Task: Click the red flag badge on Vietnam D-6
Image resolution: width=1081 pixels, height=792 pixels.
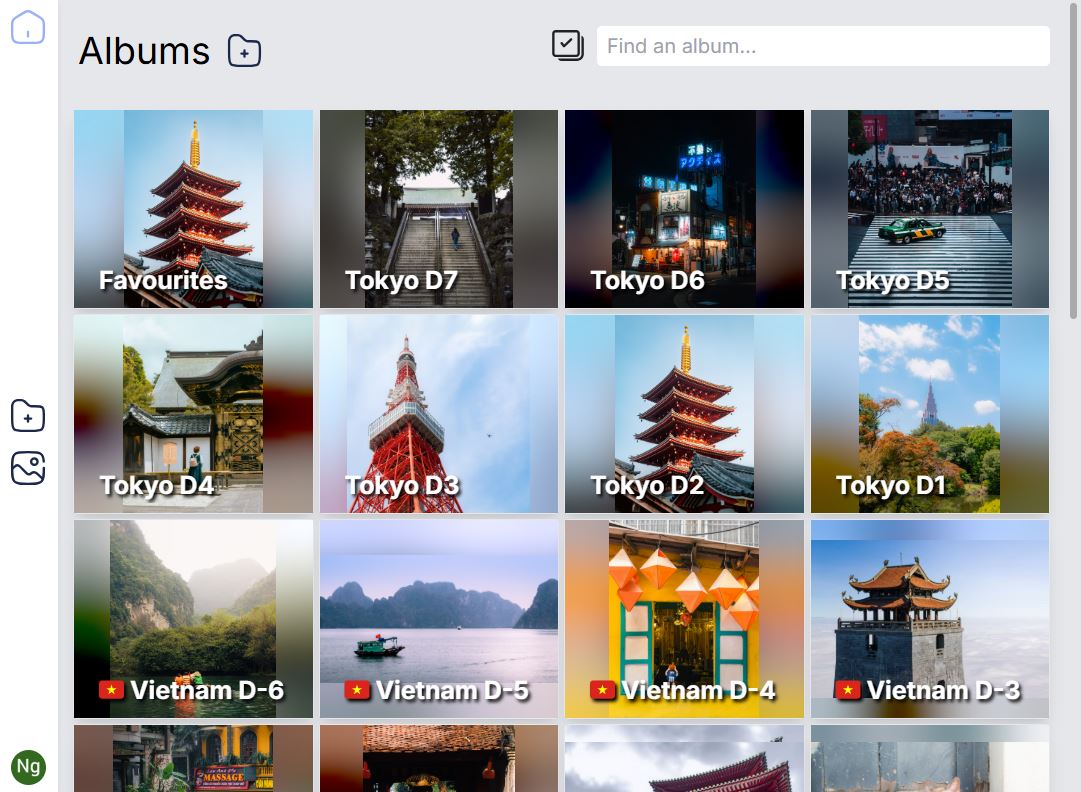Action: click(x=110, y=689)
